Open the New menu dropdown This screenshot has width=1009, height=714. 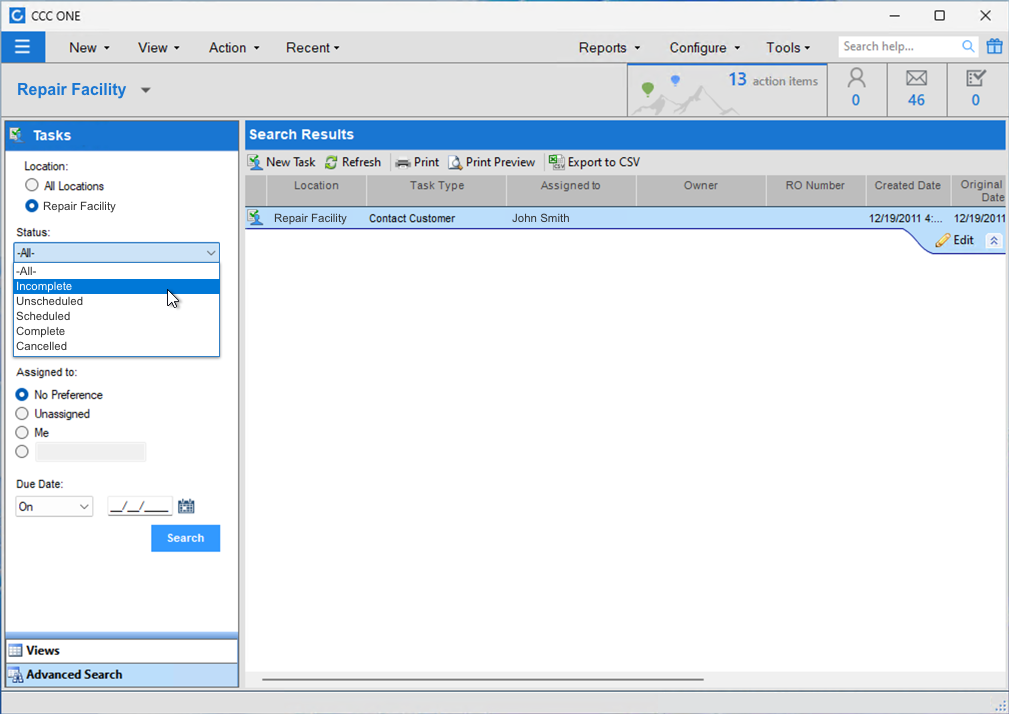pos(89,48)
